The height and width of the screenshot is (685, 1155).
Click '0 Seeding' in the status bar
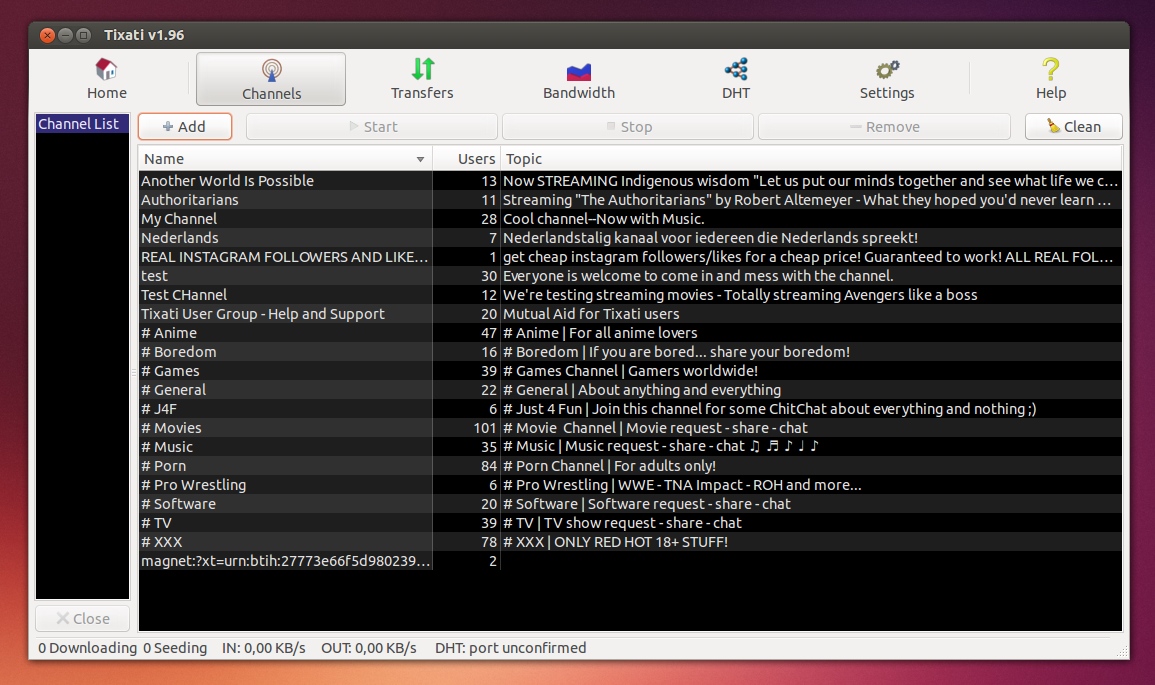175,648
